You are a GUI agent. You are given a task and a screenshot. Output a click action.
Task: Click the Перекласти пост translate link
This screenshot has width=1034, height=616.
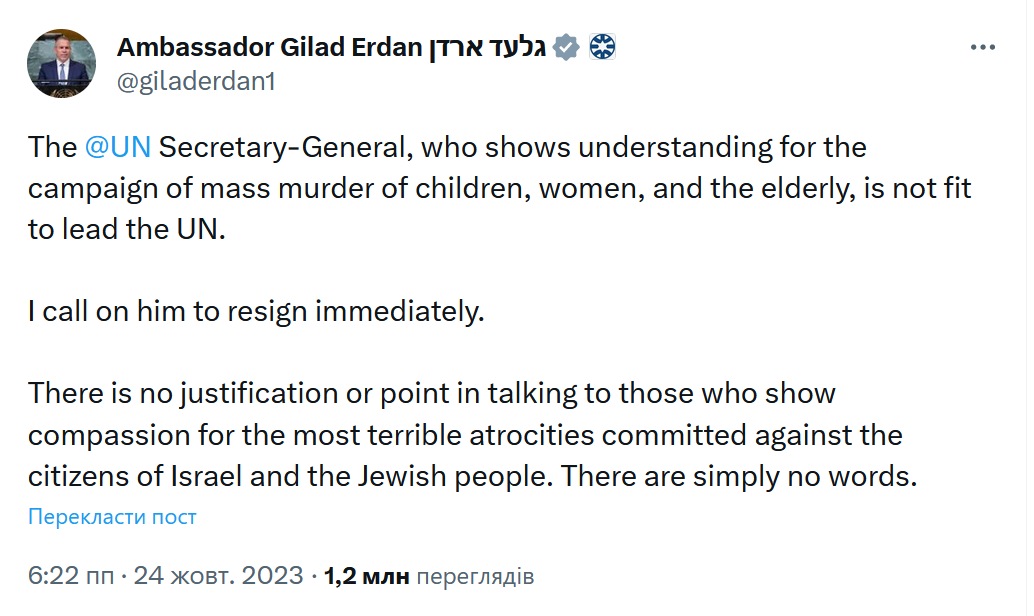pos(112,517)
